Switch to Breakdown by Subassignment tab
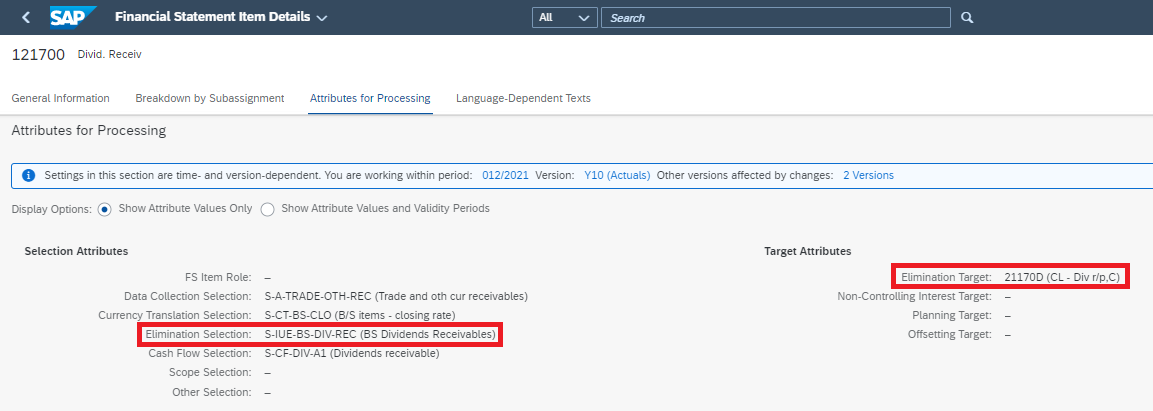The width and height of the screenshot is (1153, 411). [x=210, y=98]
